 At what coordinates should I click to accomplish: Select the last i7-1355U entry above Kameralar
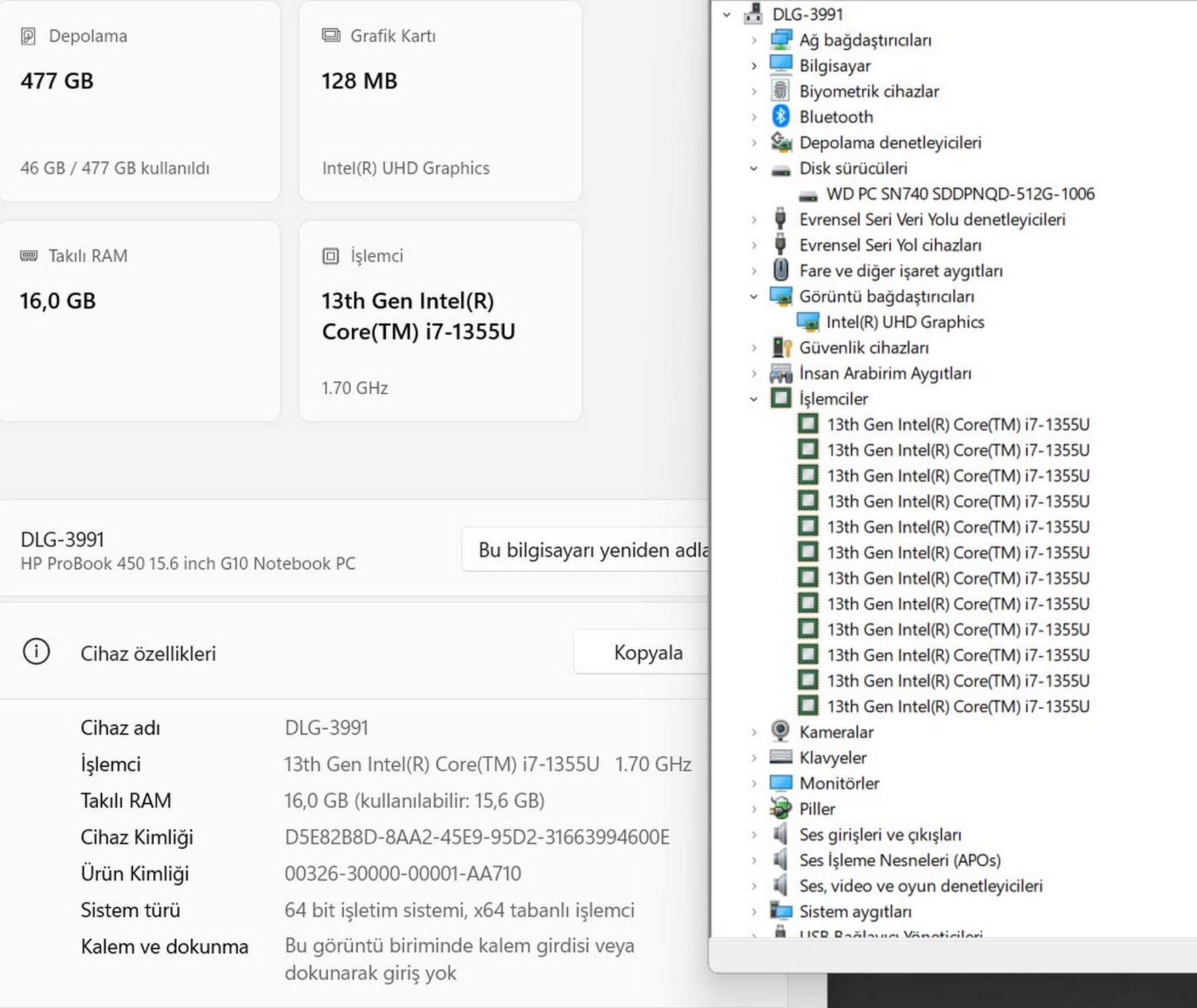(x=958, y=706)
